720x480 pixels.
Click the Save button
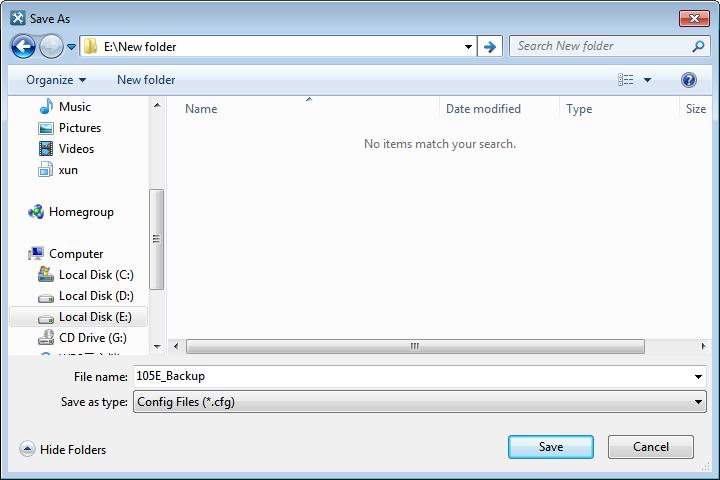[x=551, y=447]
